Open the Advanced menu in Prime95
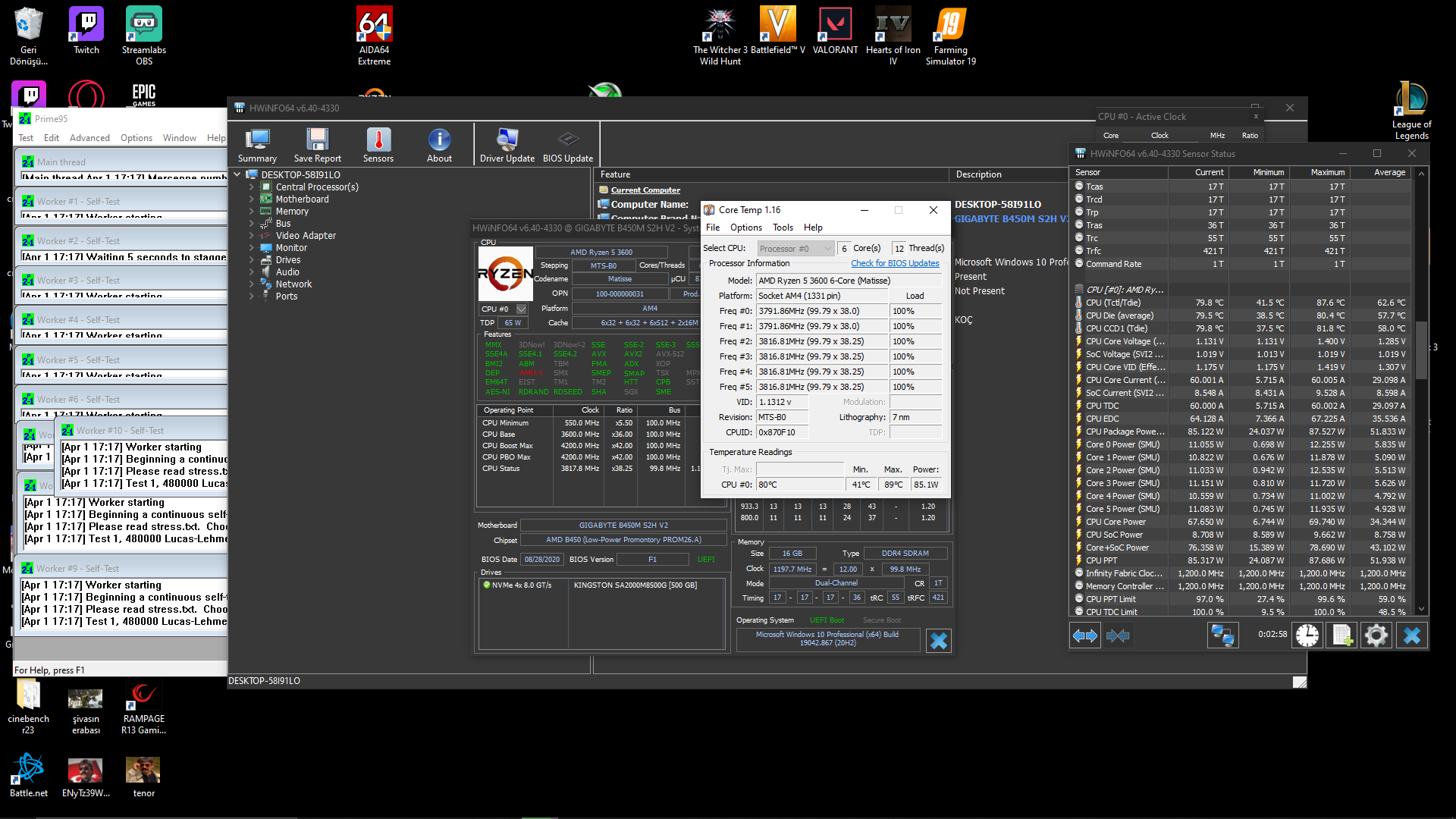Image resolution: width=1456 pixels, height=819 pixels. (x=89, y=138)
